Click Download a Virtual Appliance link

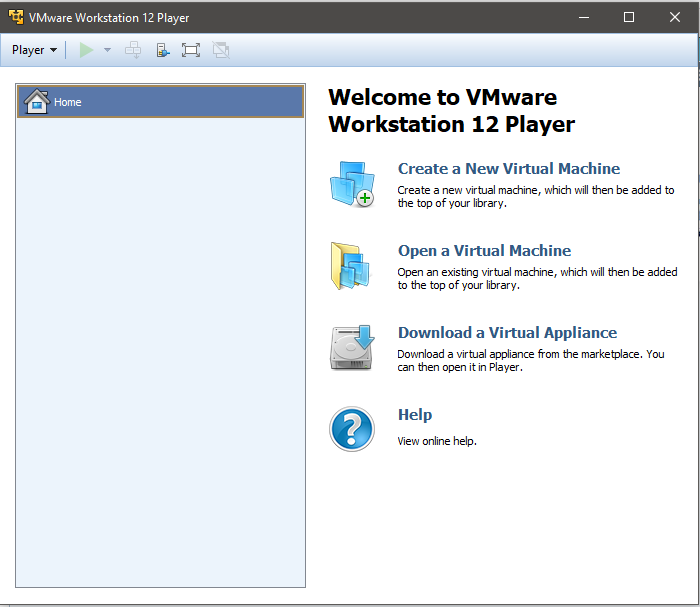[x=508, y=333]
